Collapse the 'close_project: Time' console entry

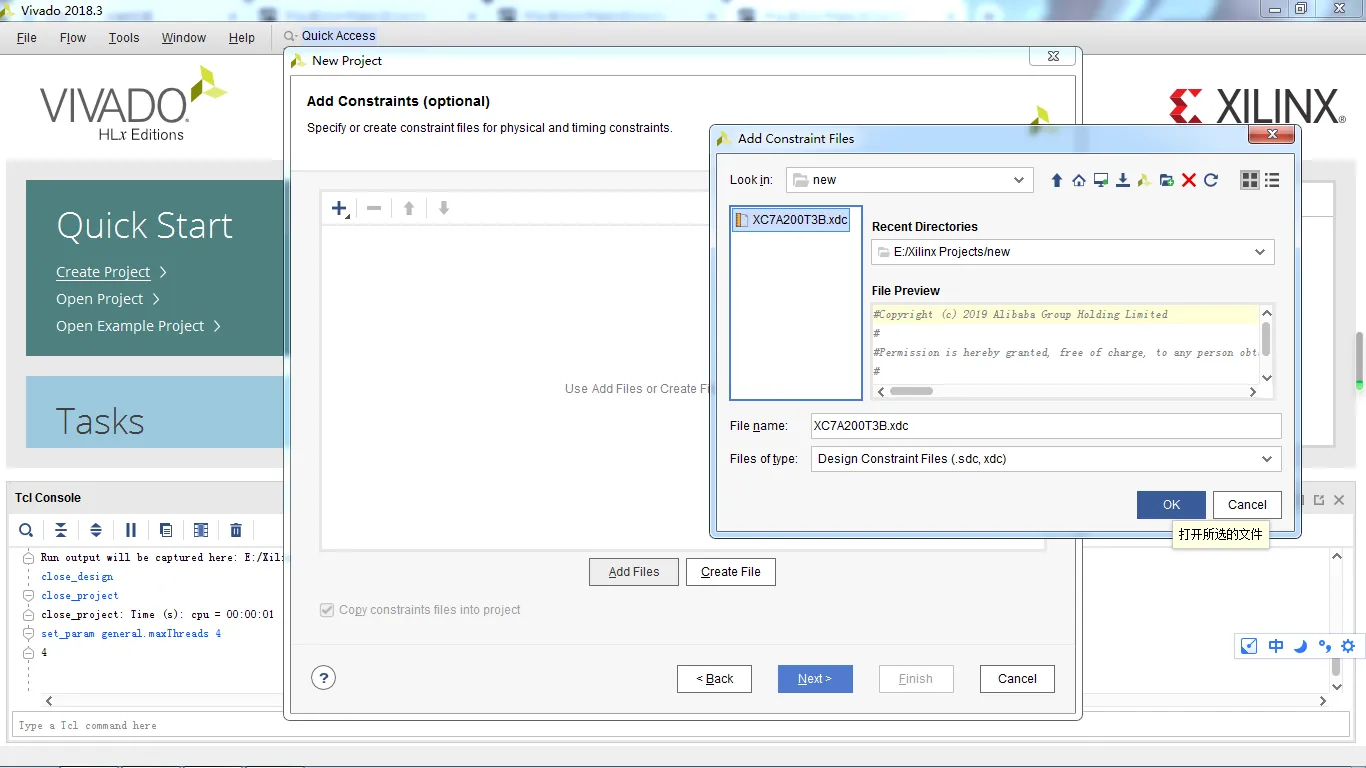28,615
